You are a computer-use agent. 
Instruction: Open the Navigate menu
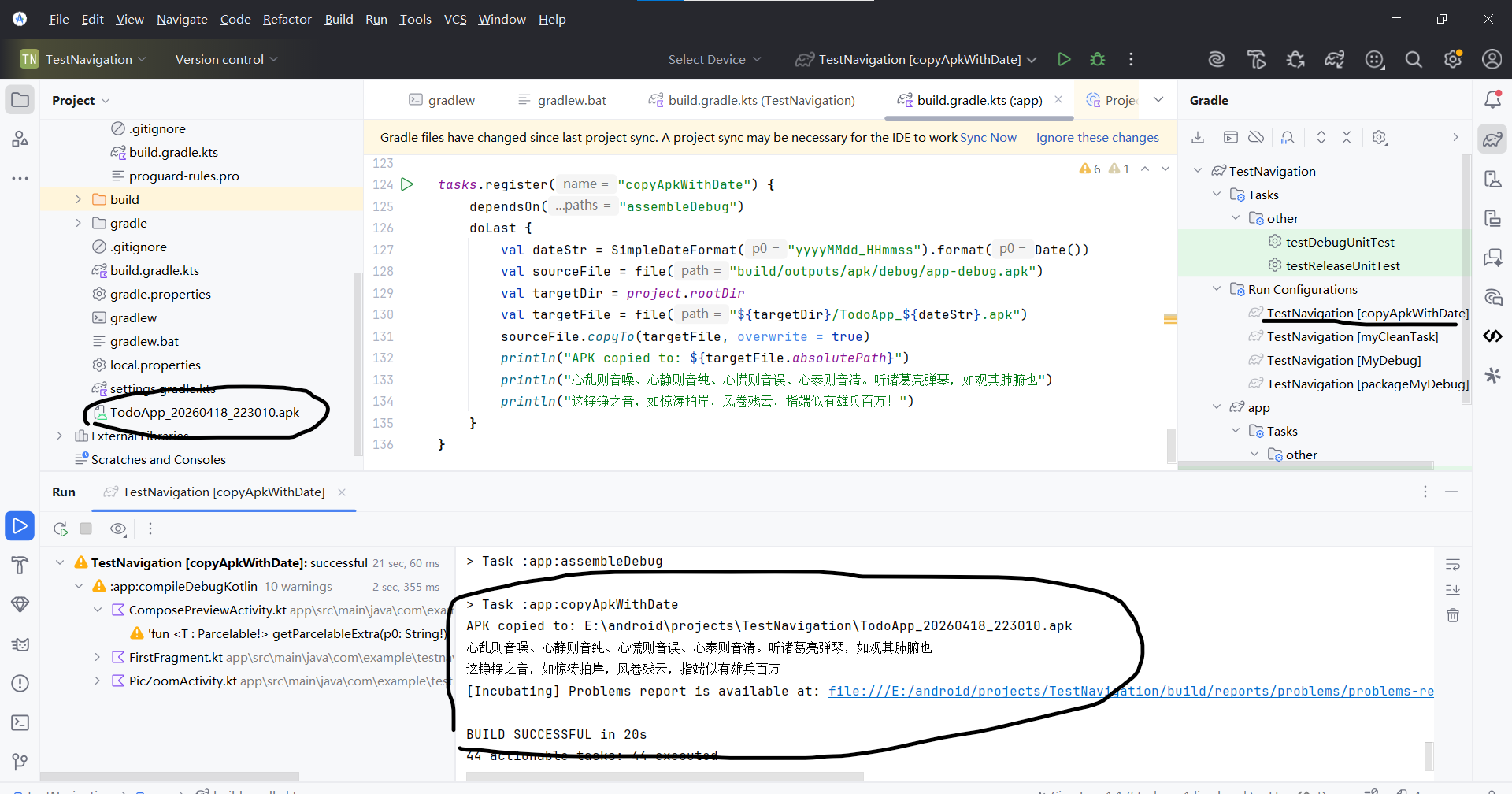pos(182,19)
